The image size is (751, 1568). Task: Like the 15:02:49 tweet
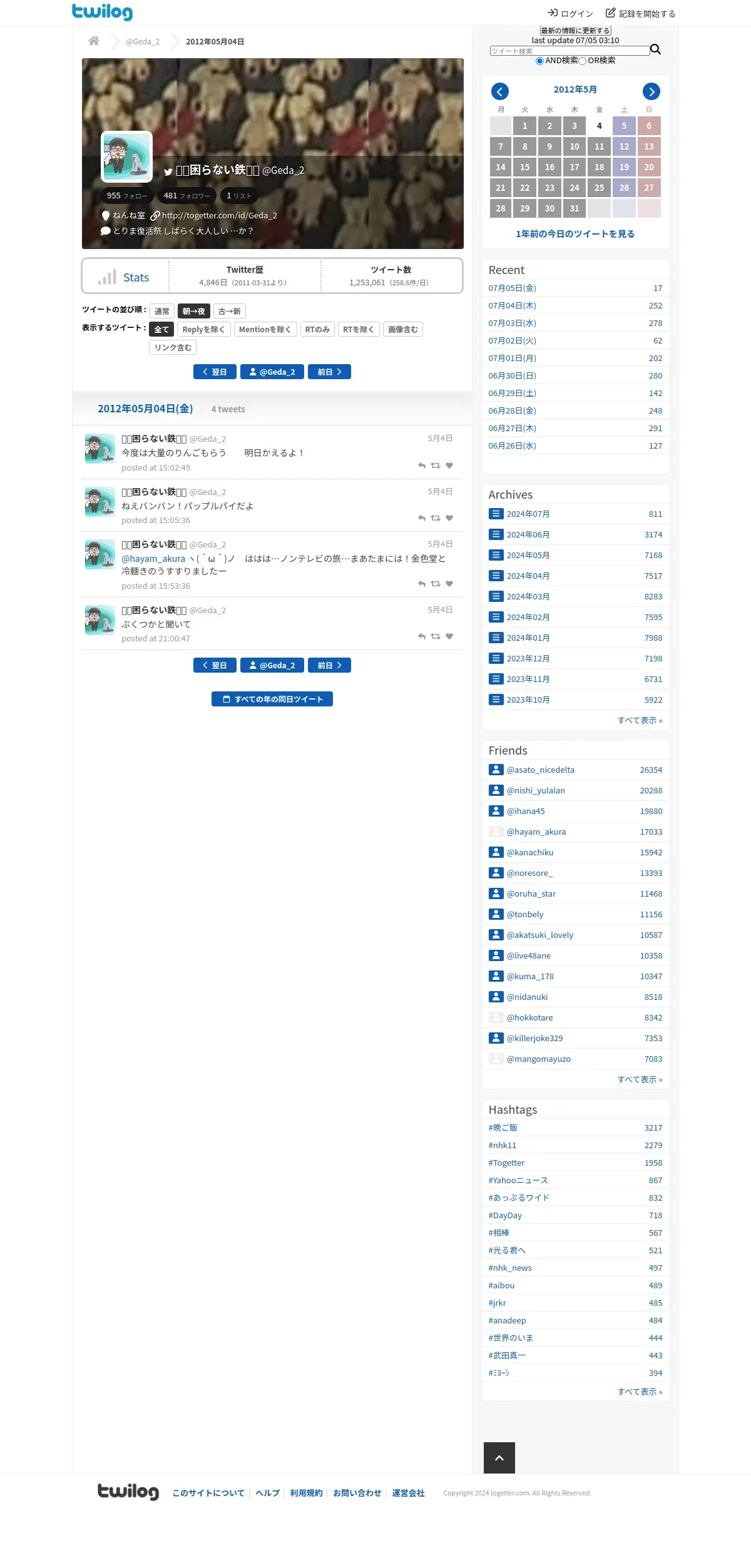449,466
